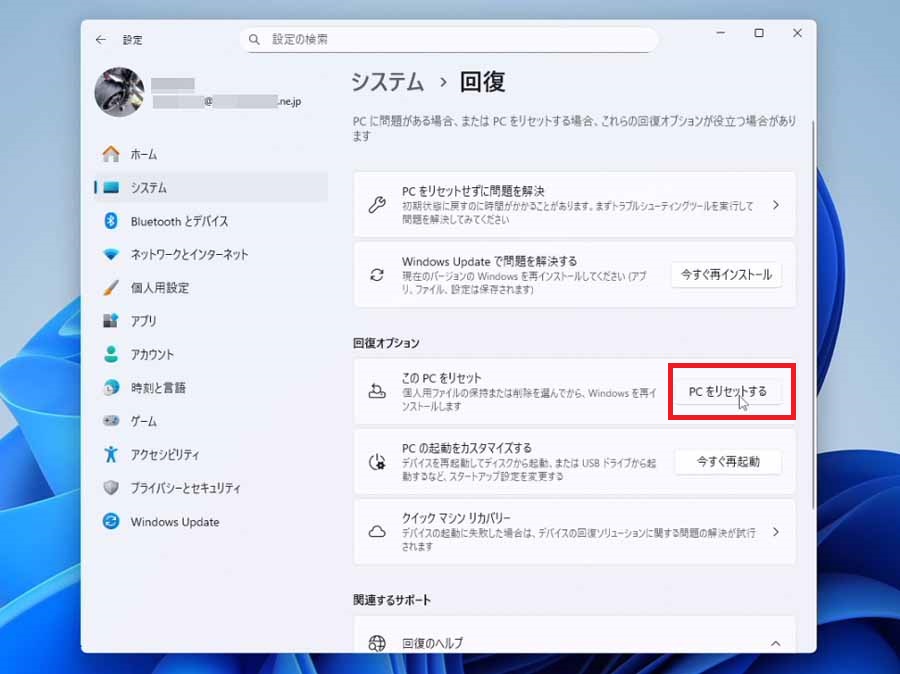Select システム in the sidebar
Image resolution: width=900 pixels, height=674 pixels.
149,188
